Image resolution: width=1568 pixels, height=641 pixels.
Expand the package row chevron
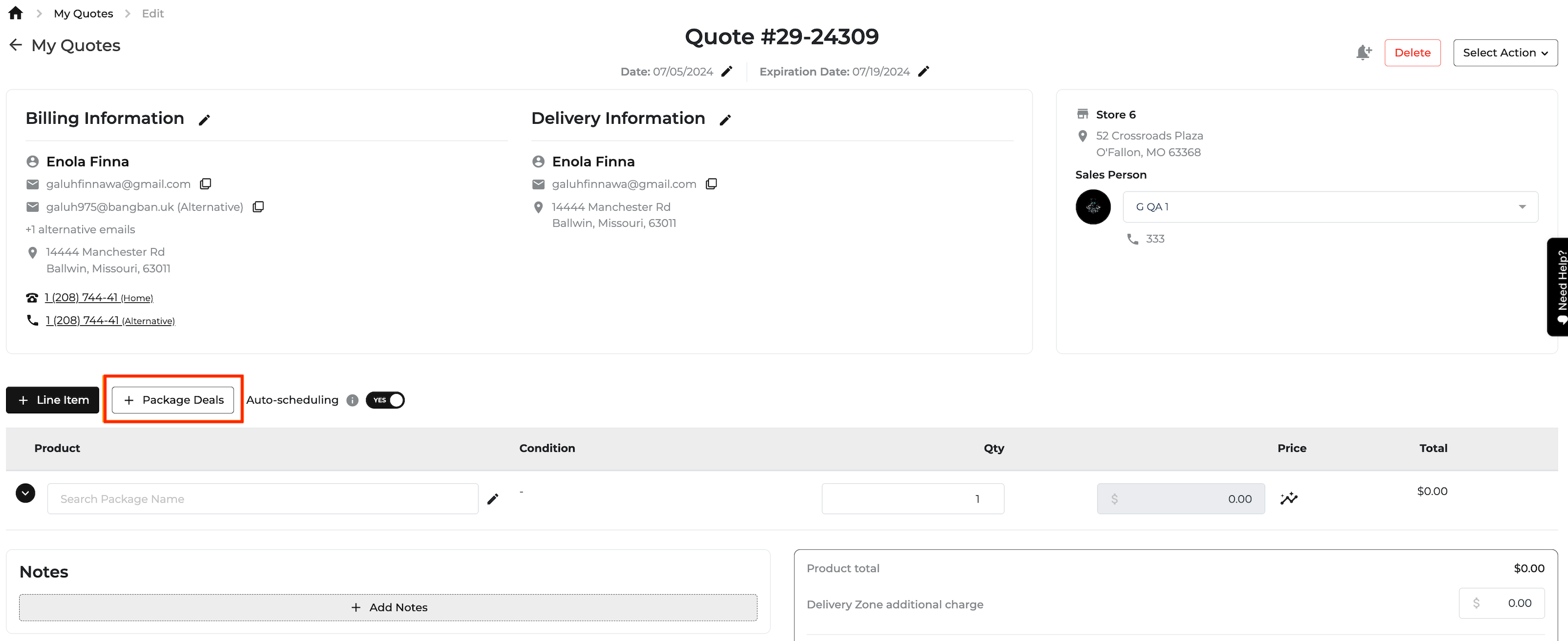click(x=26, y=493)
